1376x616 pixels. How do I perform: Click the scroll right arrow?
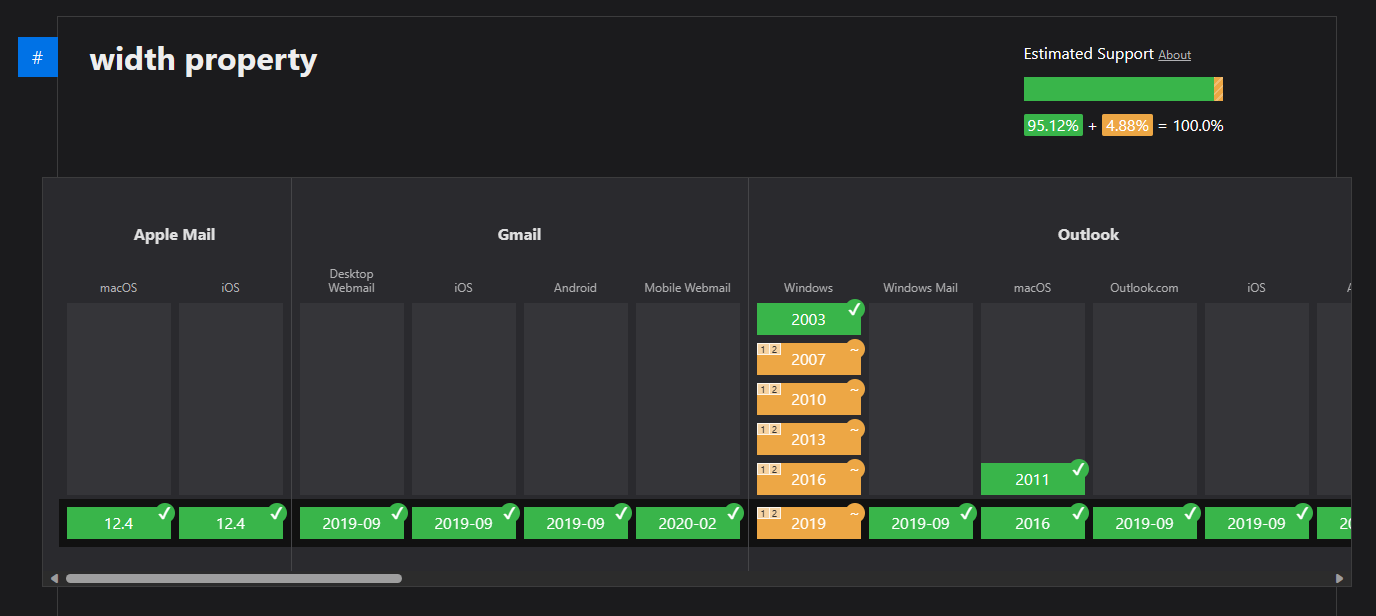(x=1339, y=578)
